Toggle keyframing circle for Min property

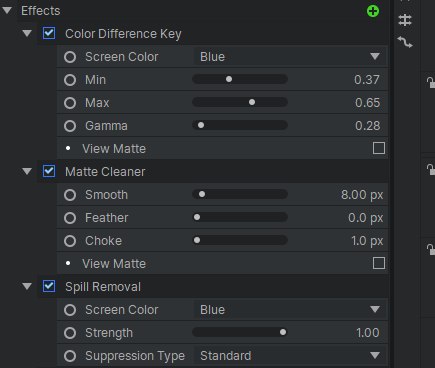tap(70, 80)
